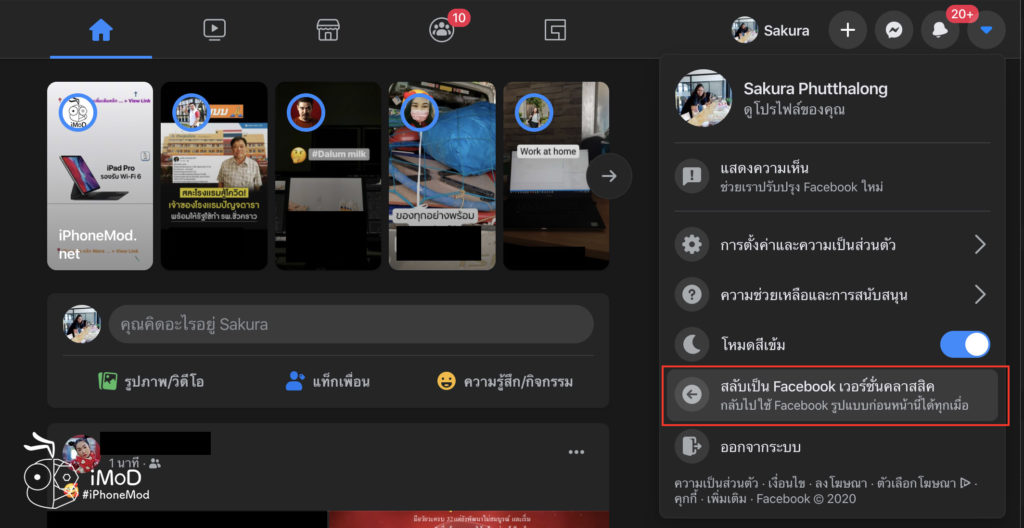Open the Gaming tab icon
This screenshot has height=528, width=1024.
click(555, 29)
